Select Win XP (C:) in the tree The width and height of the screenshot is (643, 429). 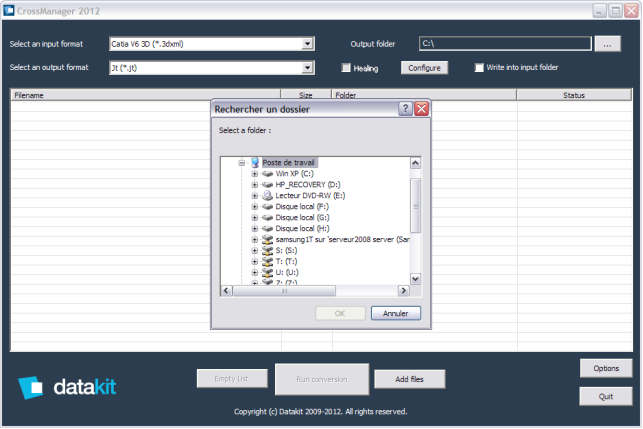[x=295, y=174]
